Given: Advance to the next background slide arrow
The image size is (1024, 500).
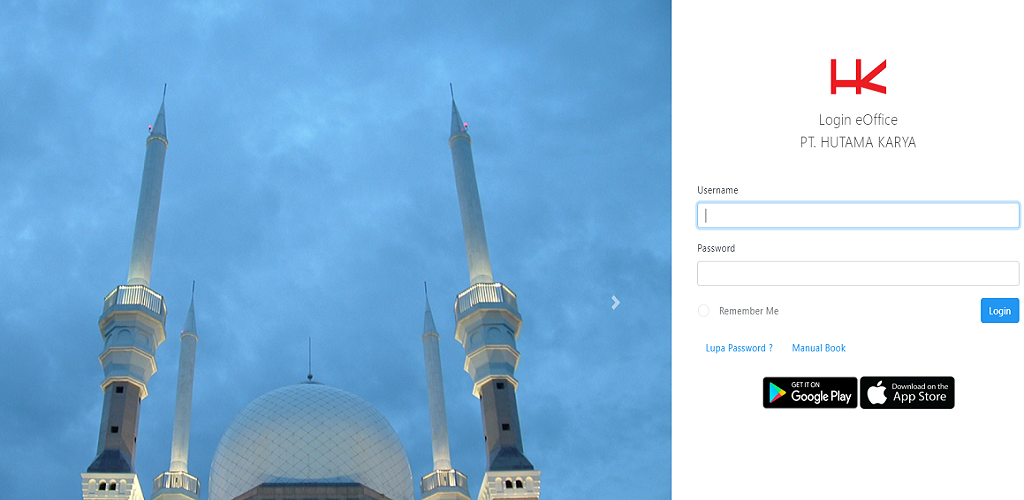Looking at the screenshot, I should click(616, 302).
